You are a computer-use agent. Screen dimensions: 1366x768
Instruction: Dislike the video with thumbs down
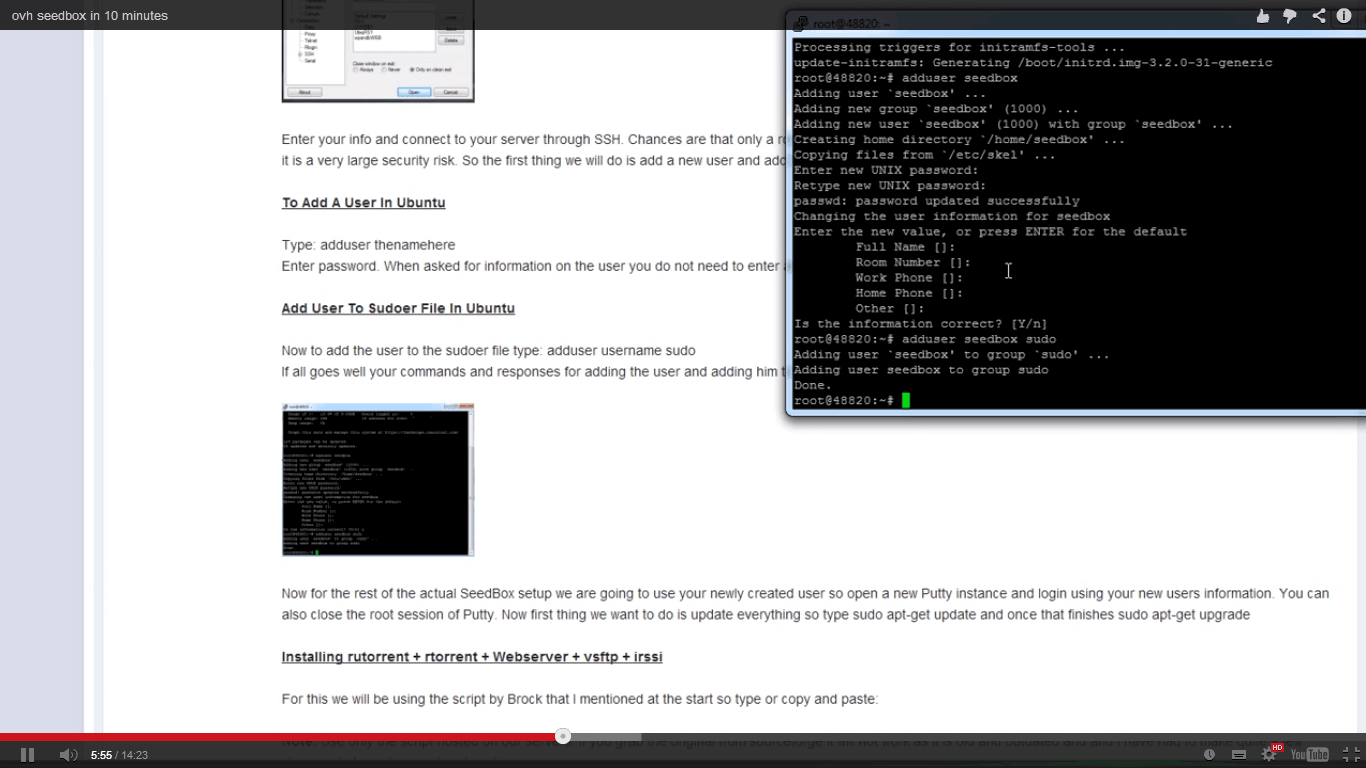[1290, 15]
